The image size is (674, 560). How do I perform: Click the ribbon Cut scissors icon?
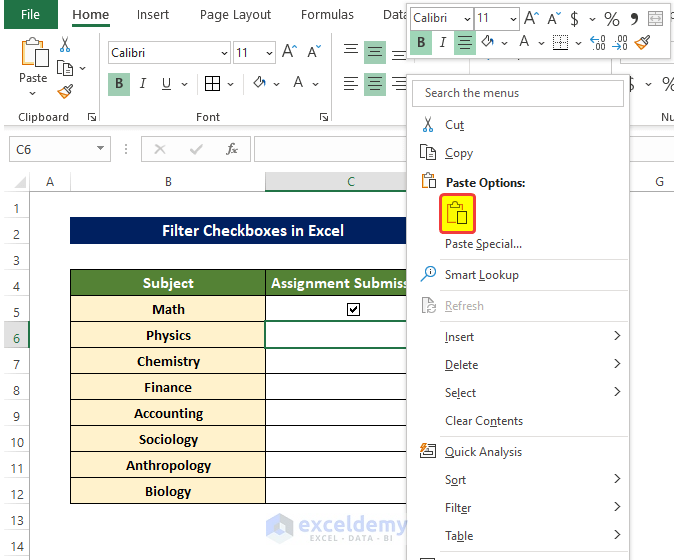(65, 45)
